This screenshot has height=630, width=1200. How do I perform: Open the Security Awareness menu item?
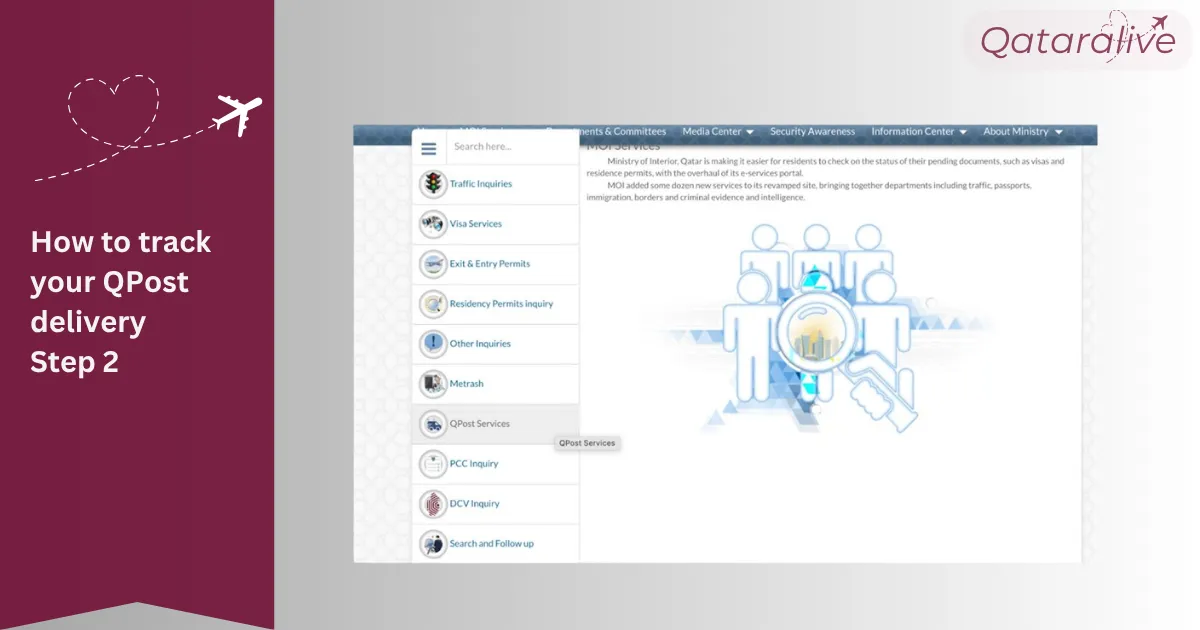coord(812,131)
